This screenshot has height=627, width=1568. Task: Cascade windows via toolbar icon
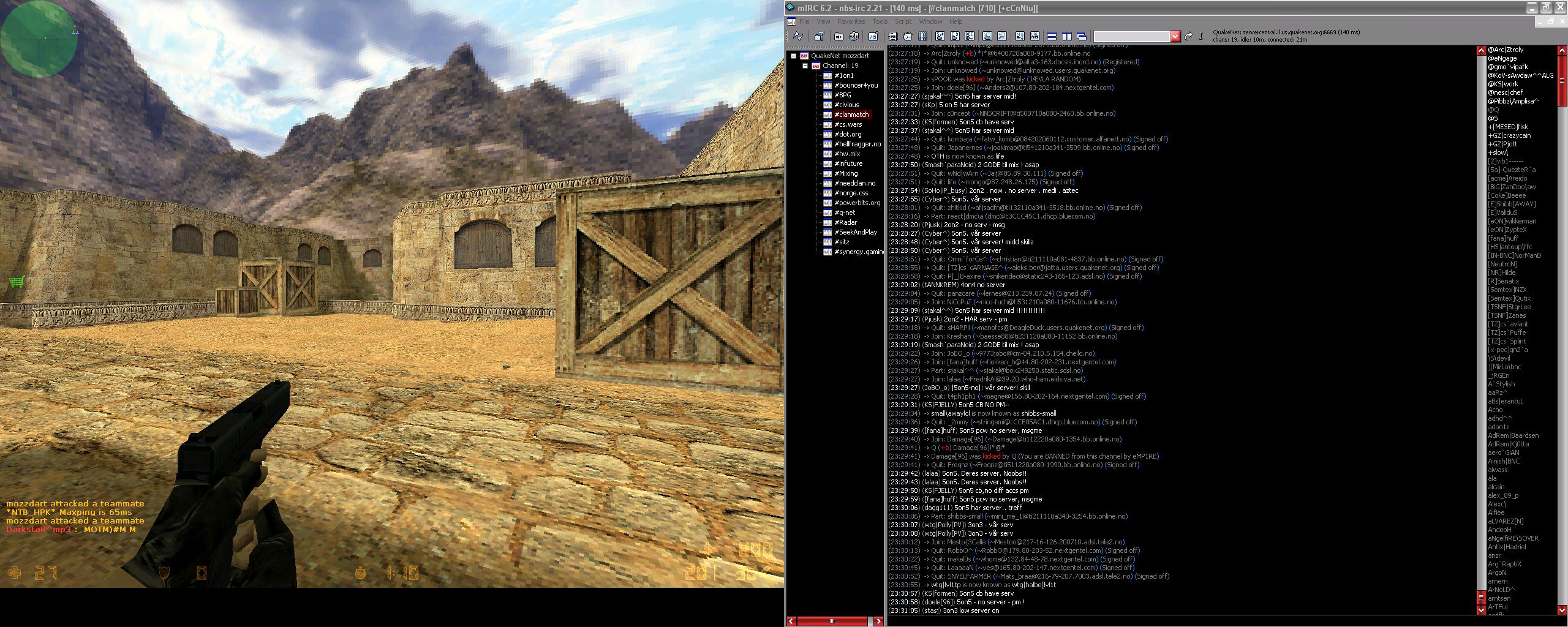pos(1082,36)
